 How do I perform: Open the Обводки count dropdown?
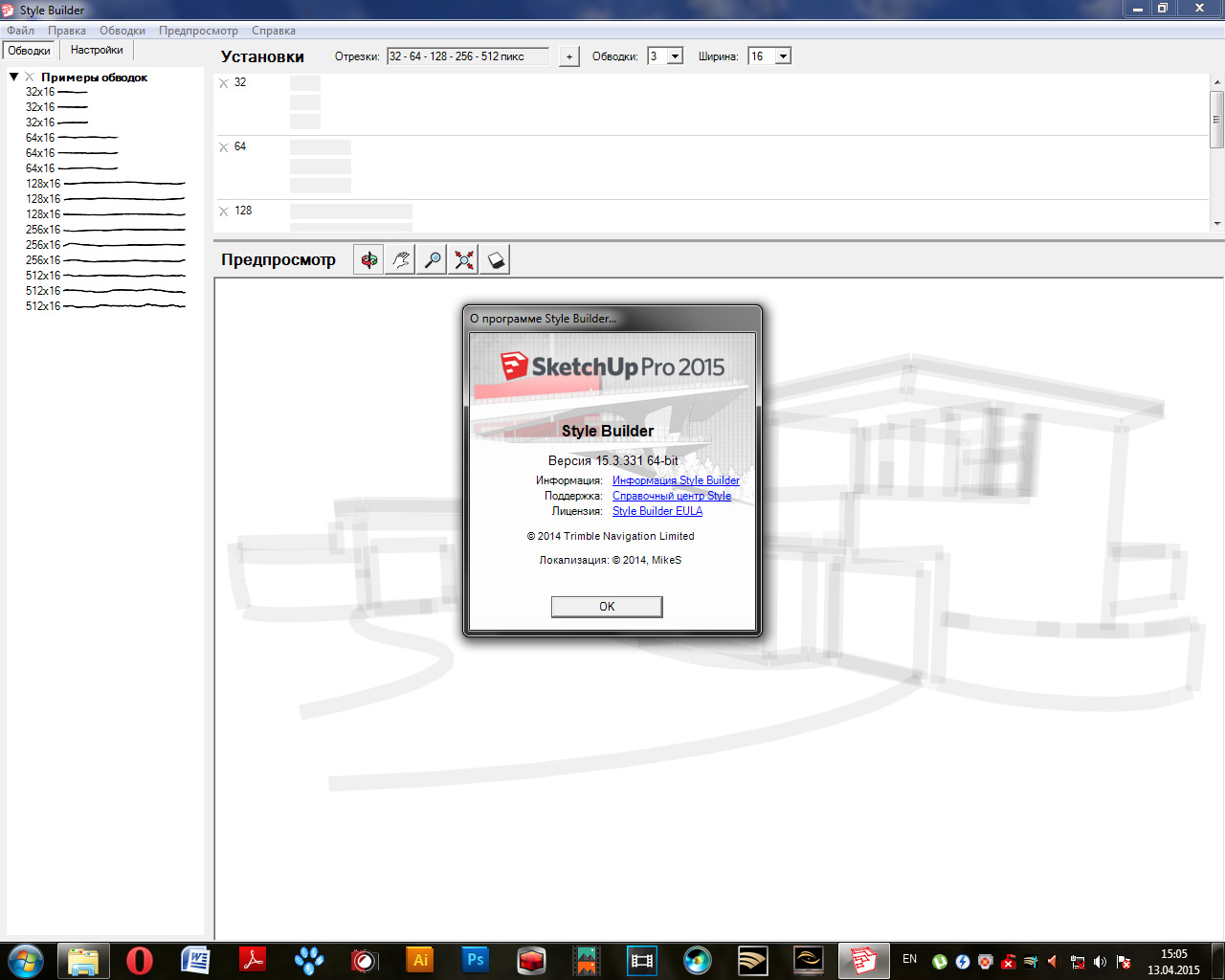tap(675, 56)
